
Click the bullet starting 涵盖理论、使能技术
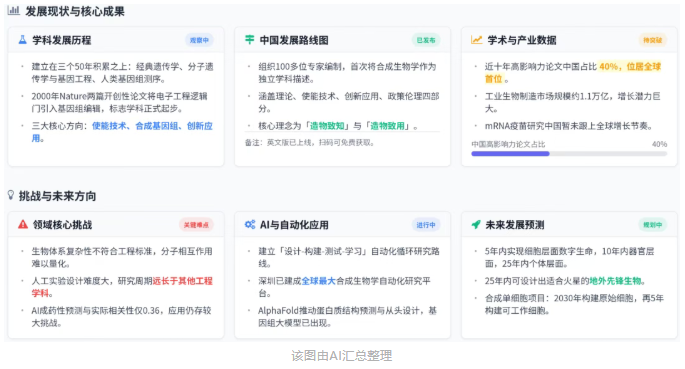(349, 102)
